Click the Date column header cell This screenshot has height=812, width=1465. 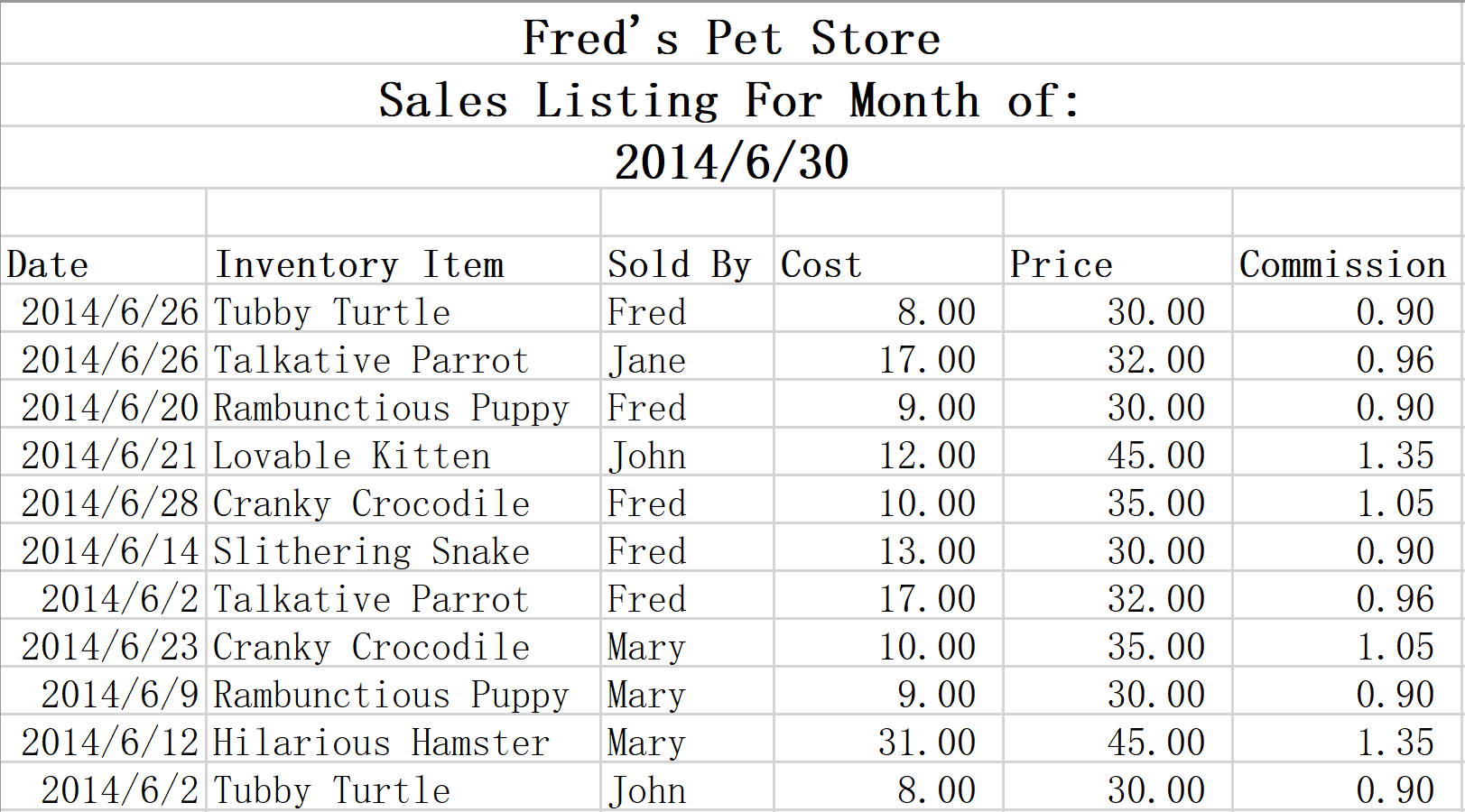coord(104,261)
